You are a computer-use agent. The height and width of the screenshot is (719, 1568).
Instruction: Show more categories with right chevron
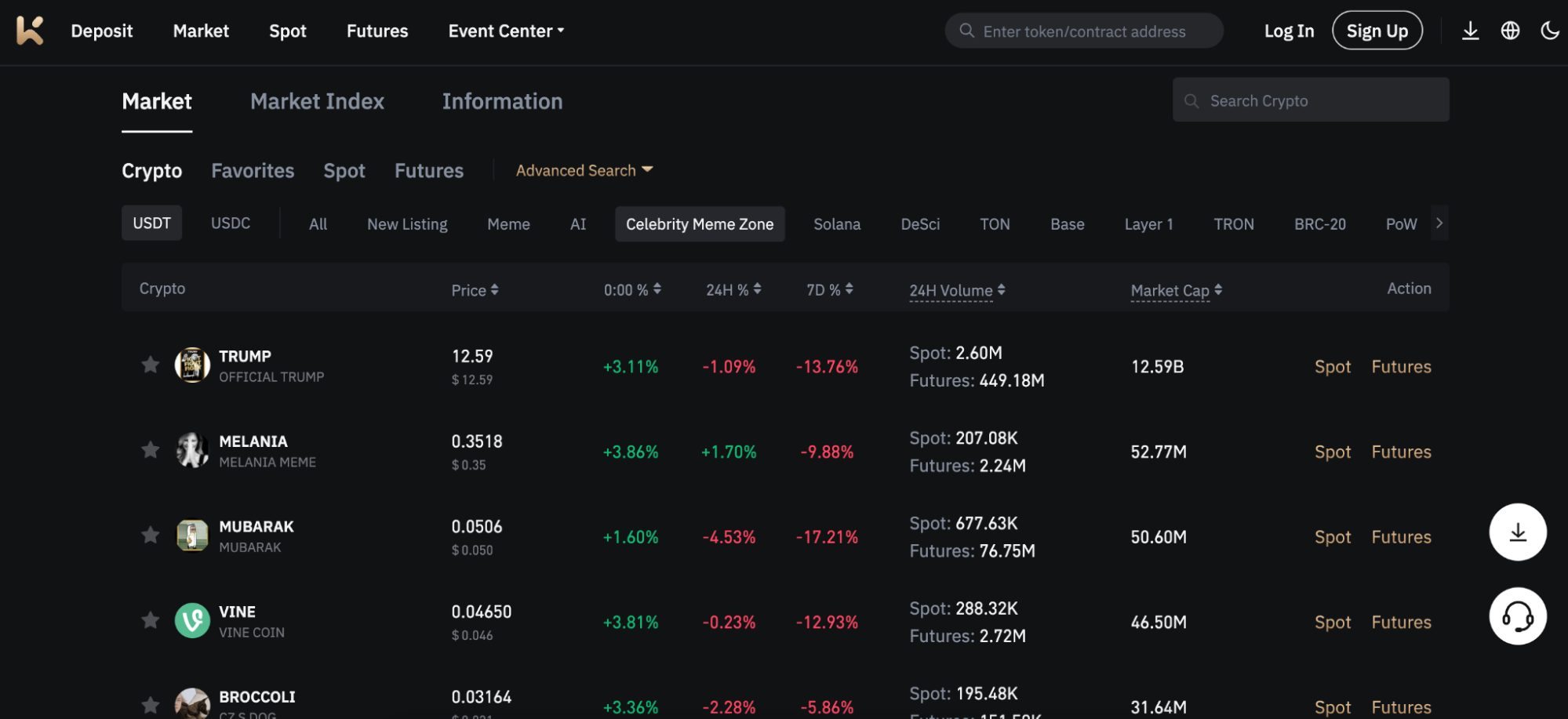1439,223
